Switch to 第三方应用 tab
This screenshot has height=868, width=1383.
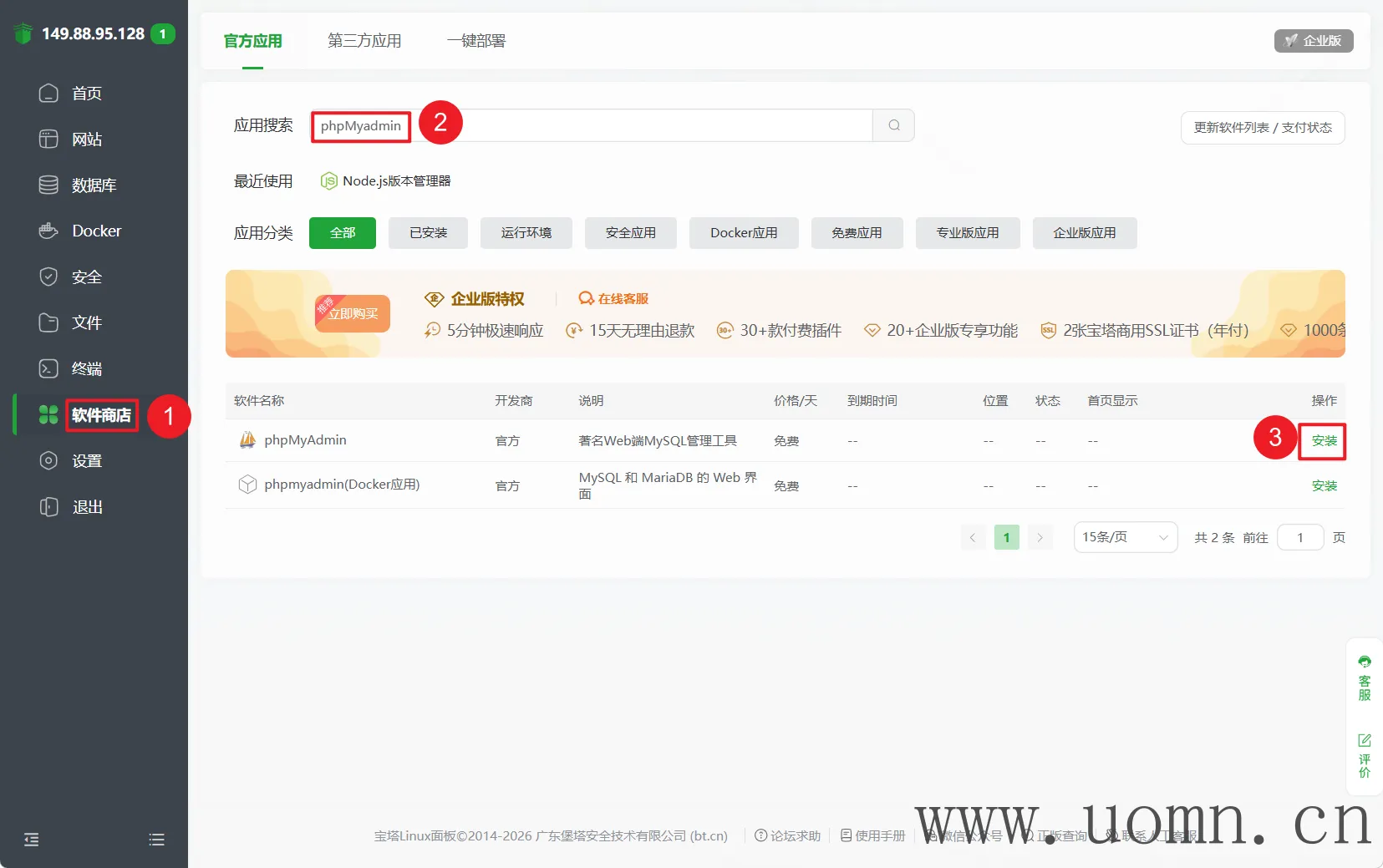pos(364,41)
